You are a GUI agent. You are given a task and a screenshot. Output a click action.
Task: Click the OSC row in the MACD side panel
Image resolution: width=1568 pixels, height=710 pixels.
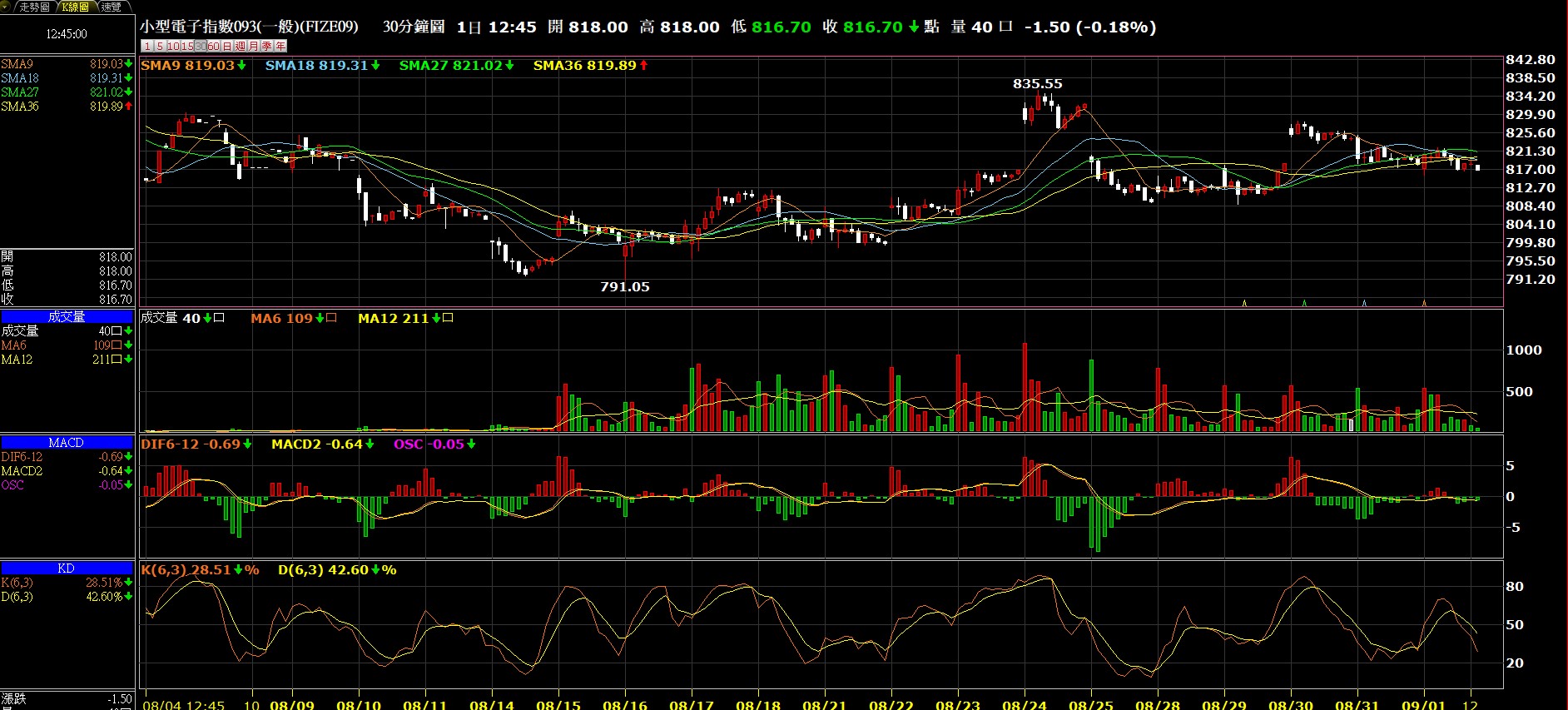click(67, 485)
